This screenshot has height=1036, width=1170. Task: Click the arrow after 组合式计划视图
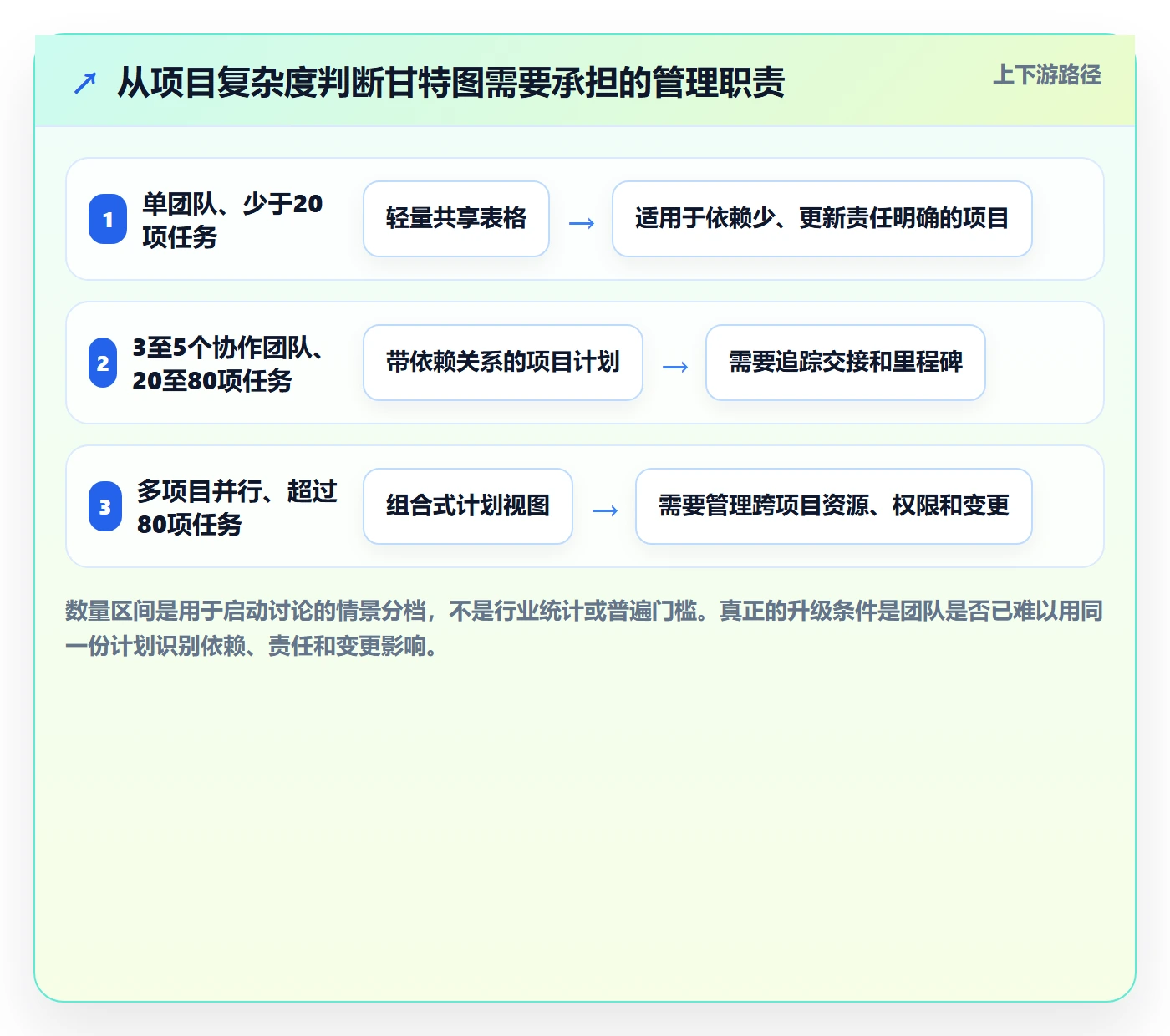pos(604,510)
